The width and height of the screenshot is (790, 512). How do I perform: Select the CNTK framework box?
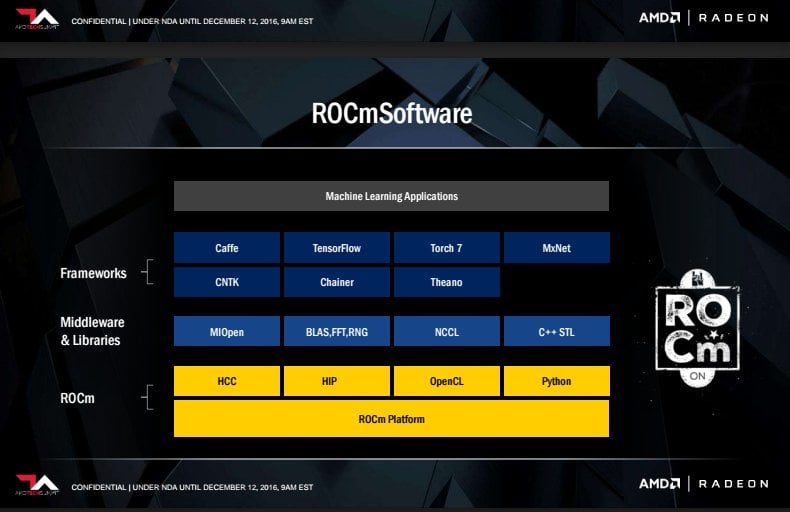click(227, 282)
